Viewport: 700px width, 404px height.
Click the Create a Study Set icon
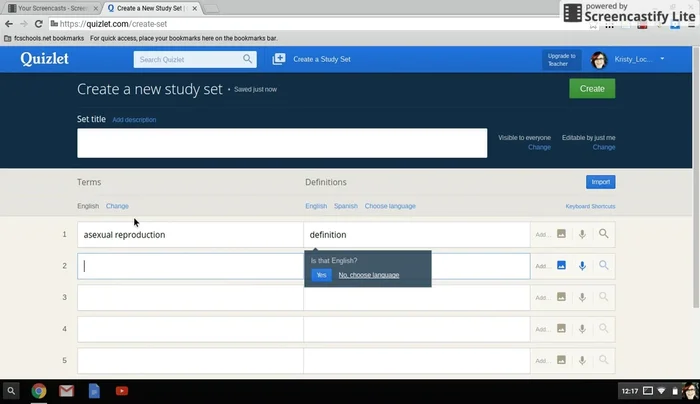[279, 59]
